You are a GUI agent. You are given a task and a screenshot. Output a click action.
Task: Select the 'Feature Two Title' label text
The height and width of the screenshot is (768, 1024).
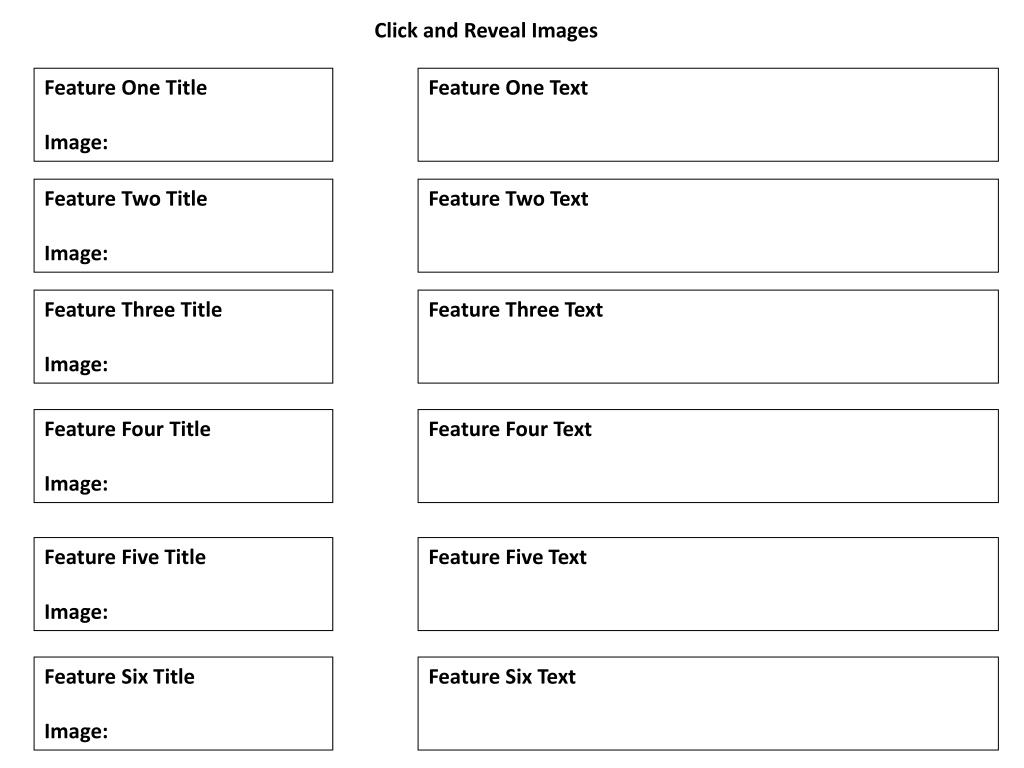126,199
